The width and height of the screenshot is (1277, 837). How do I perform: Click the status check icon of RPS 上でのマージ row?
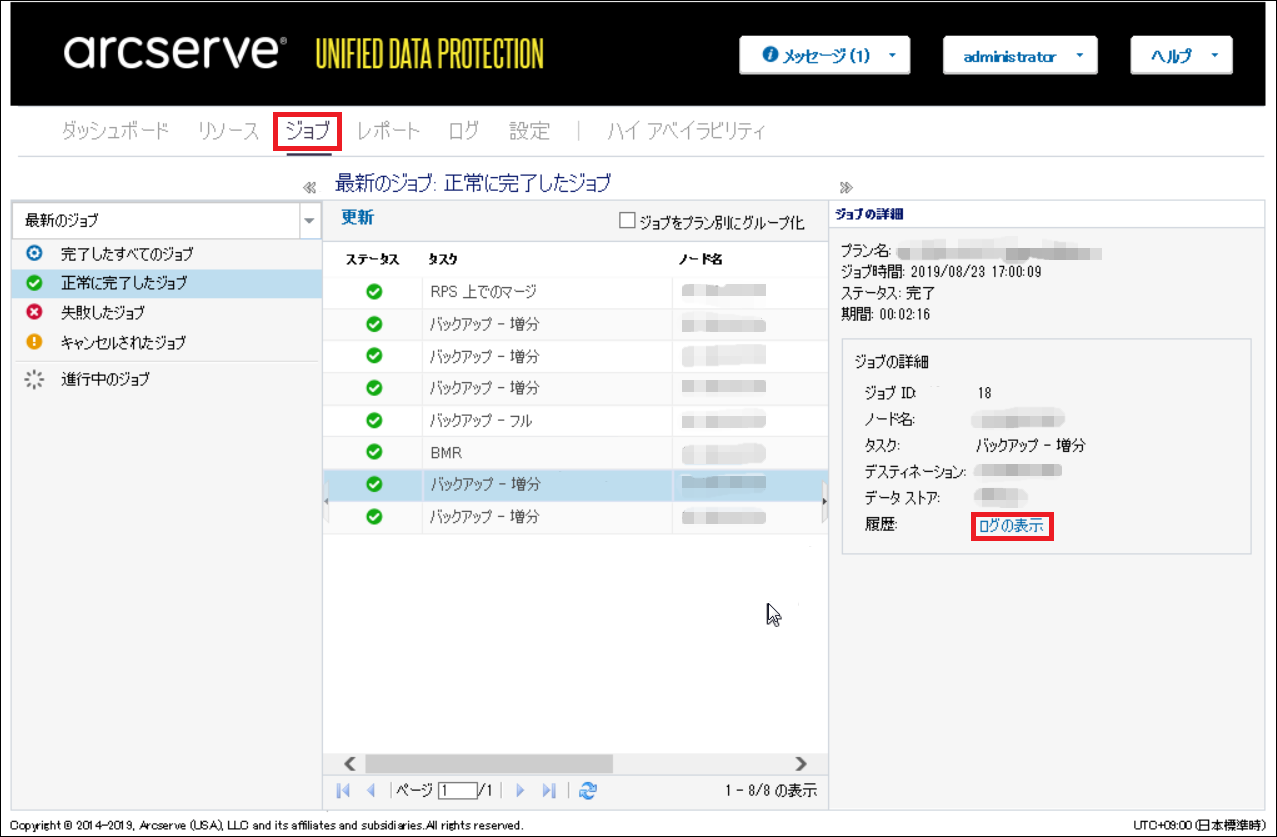(374, 292)
